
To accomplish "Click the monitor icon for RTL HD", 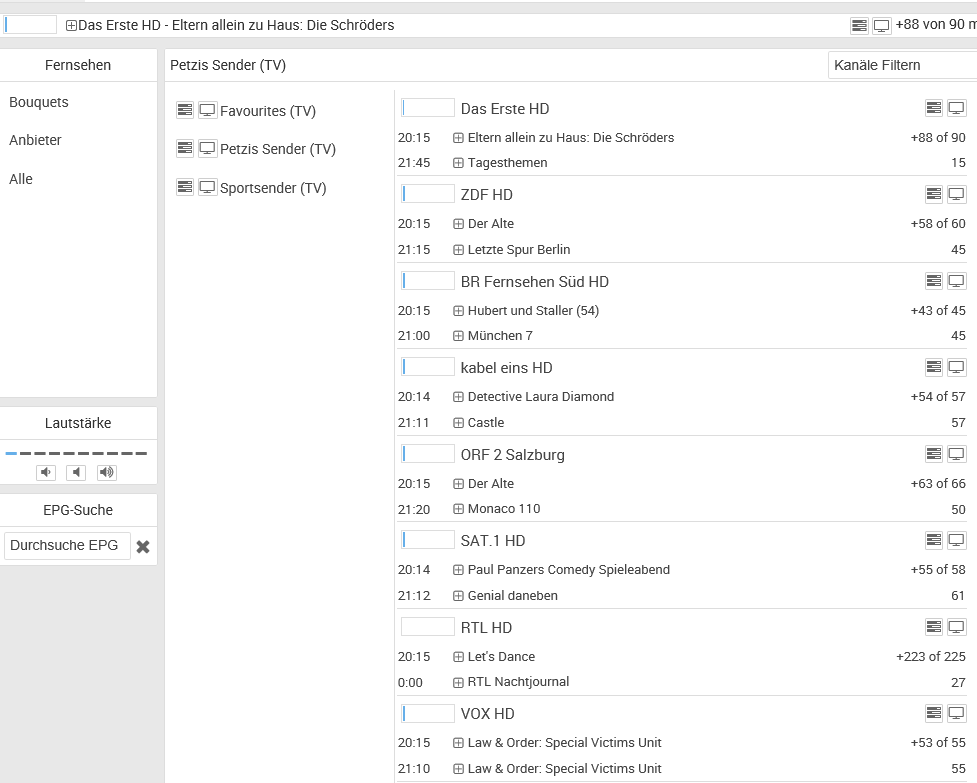I will 956,627.
